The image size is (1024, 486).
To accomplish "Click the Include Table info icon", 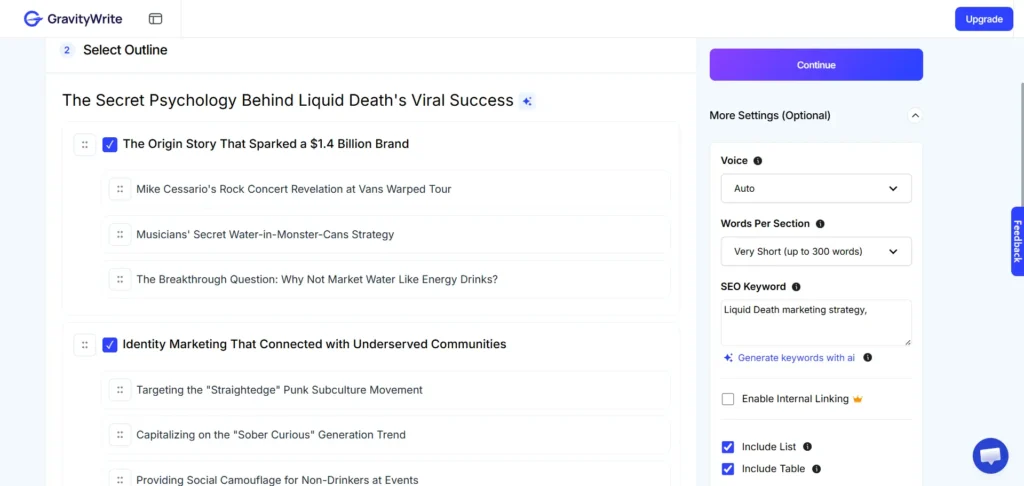I will click(816, 468).
